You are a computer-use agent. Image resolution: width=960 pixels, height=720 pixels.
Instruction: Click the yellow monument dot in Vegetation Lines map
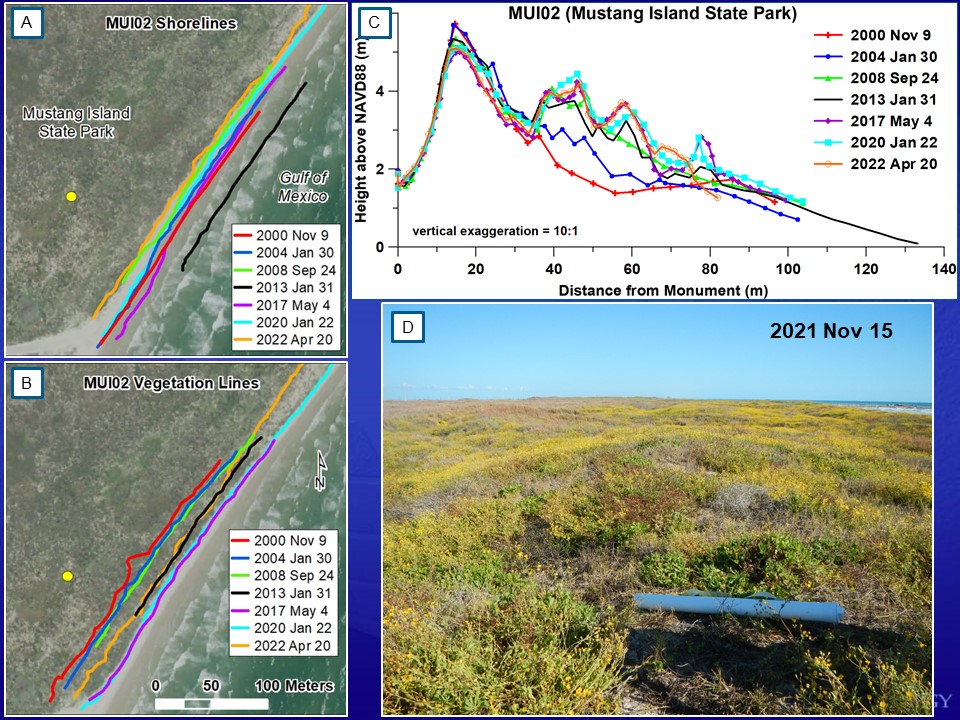[68, 576]
